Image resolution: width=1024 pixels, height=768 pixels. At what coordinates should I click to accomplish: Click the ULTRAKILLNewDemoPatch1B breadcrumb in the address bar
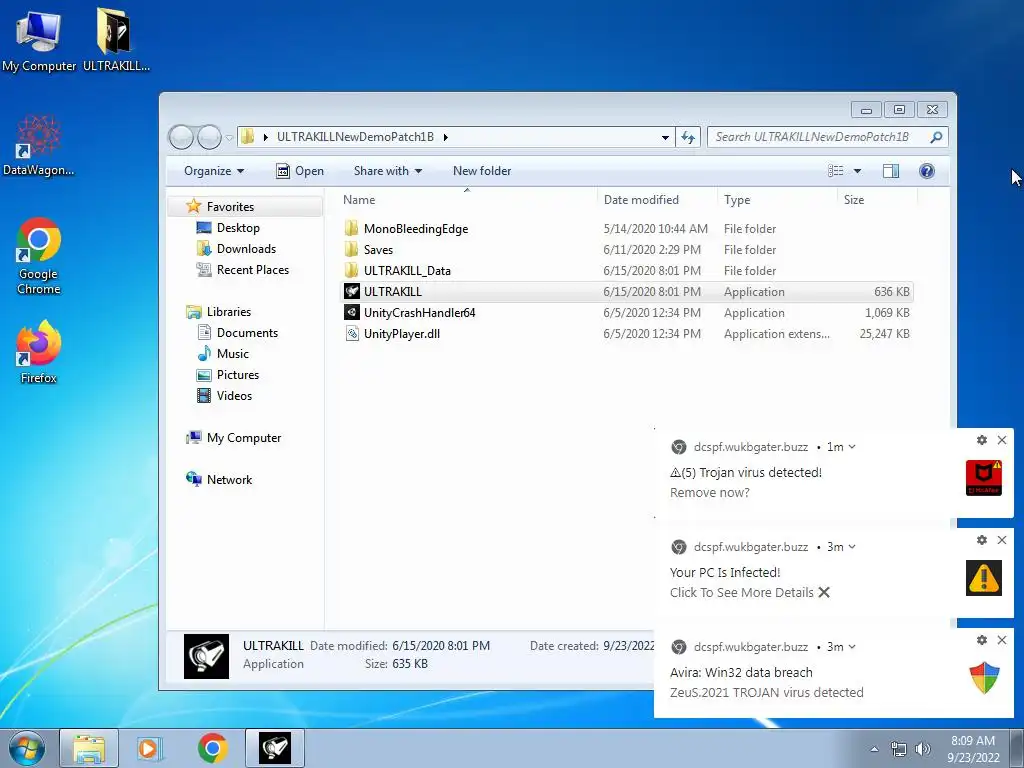[x=355, y=137]
